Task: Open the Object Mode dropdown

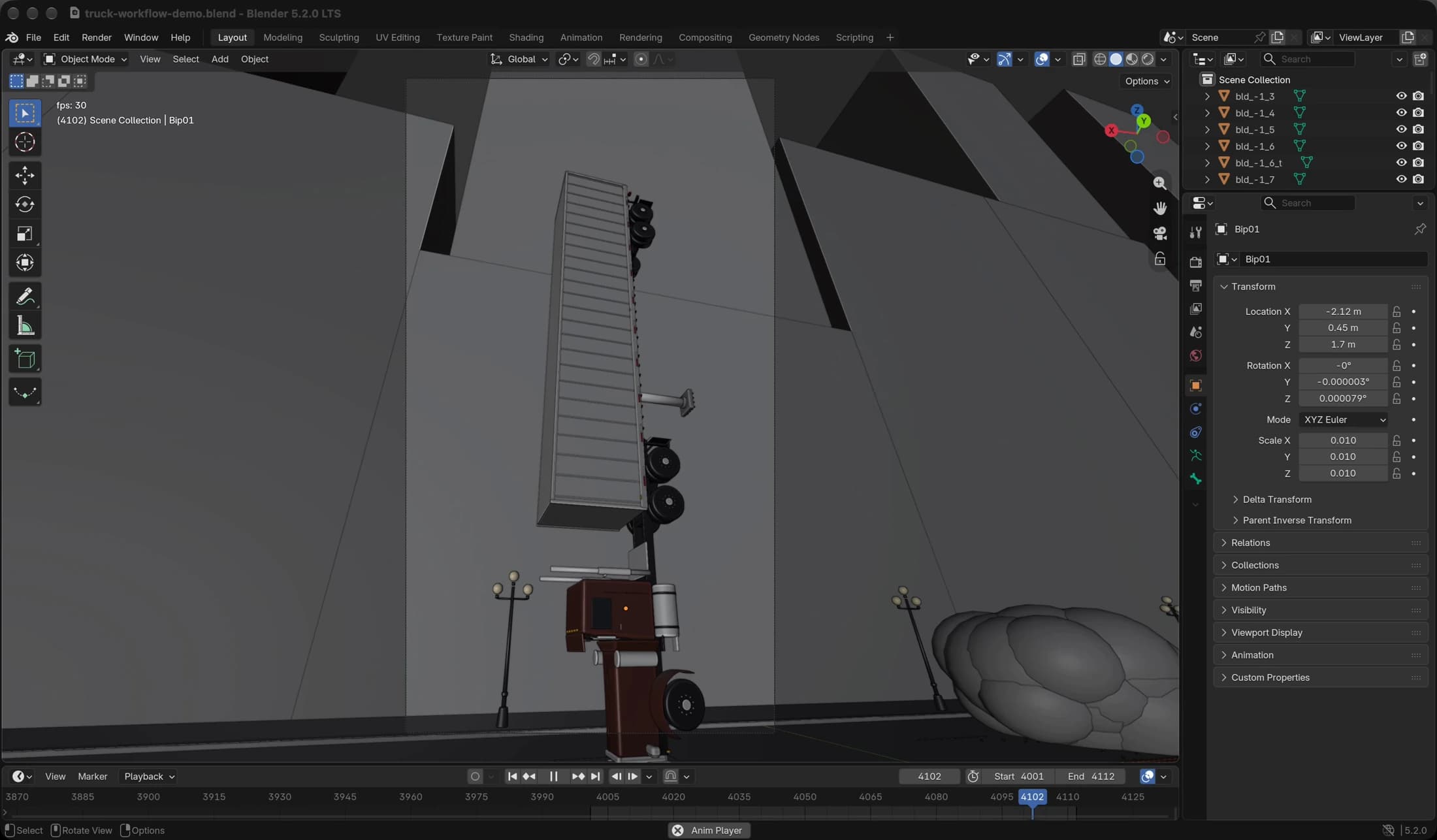Action: pyautogui.click(x=86, y=59)
